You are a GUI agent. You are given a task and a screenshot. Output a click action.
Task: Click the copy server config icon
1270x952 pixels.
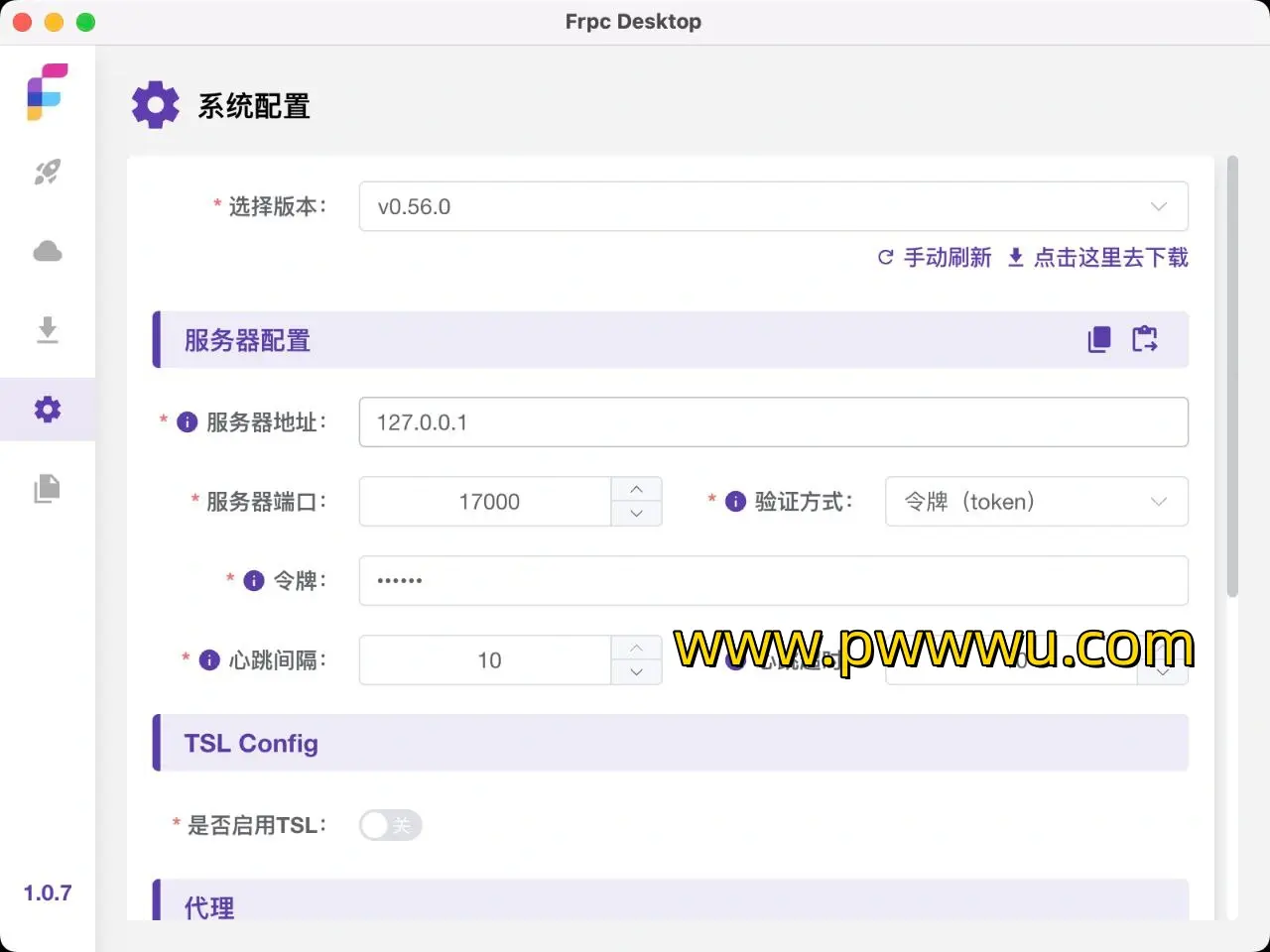[x=1099, y=339]
